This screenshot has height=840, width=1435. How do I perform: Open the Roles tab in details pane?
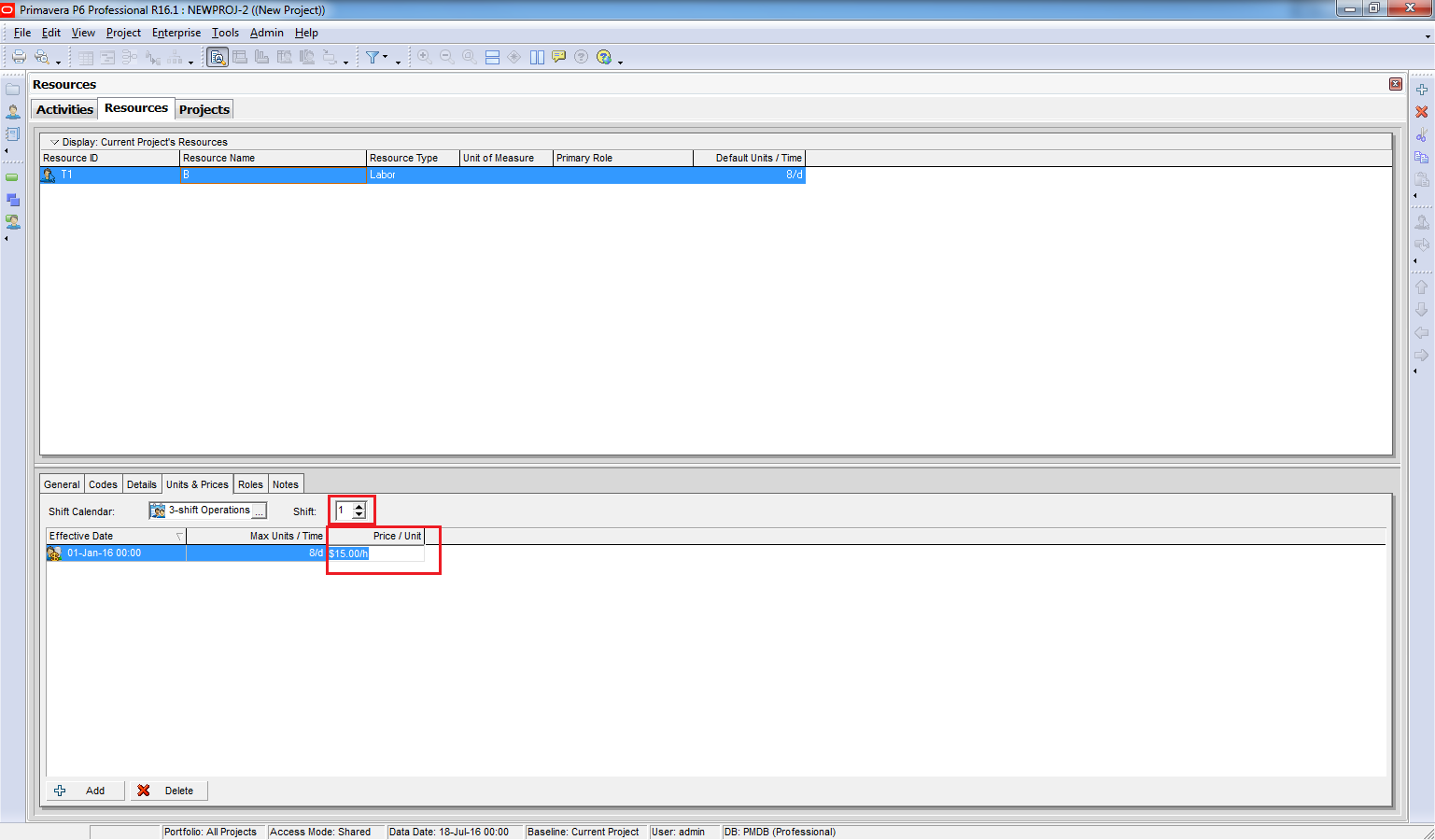point(250,484)
